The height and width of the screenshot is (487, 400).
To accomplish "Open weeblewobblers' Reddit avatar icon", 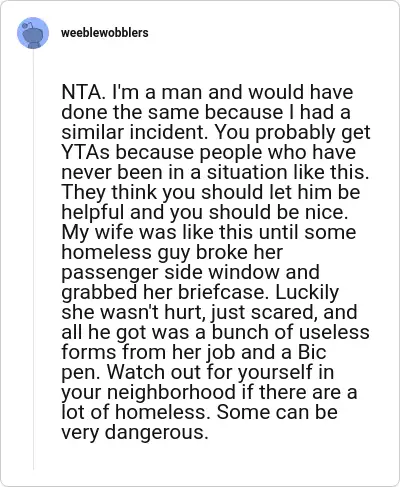I will (33, 33).
